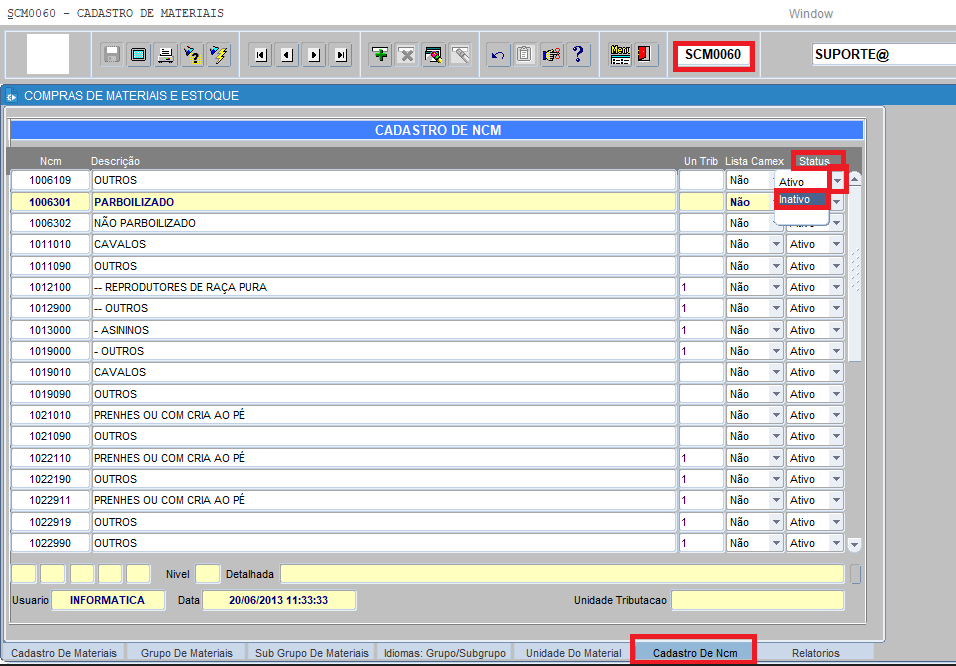This screenshot has height=666, width=956.
Task: Click Enter Query flashlight icon
Action: pyautogui.click(x=192, y=55)
